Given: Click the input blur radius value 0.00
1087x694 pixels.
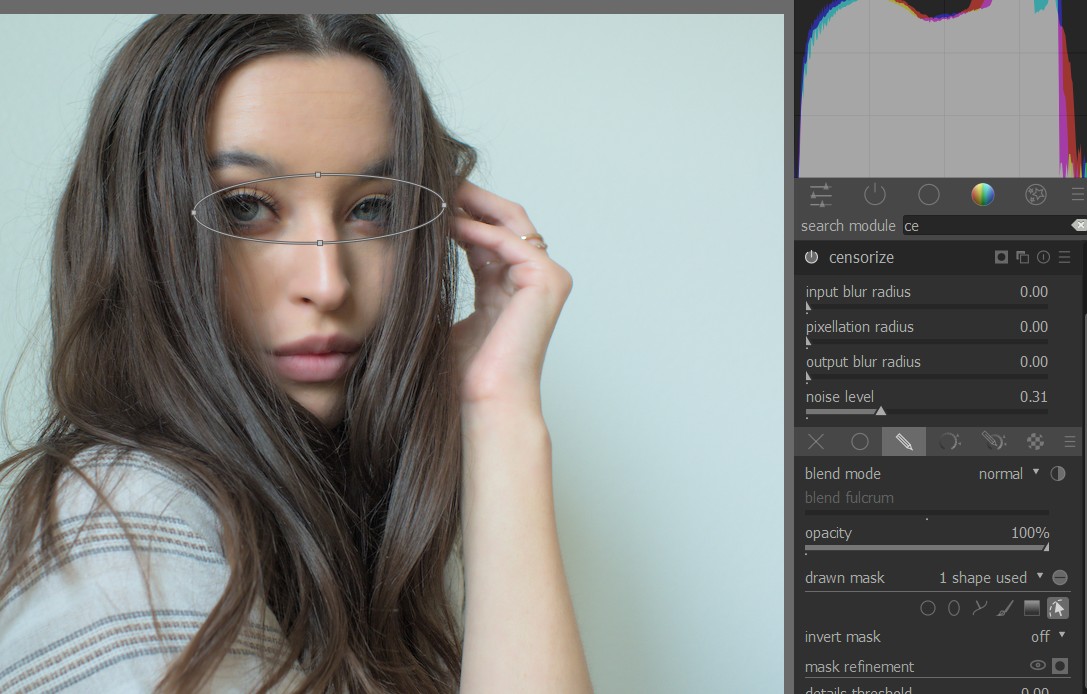Looking at the screenshot, I should click(x=1034, y=292).
